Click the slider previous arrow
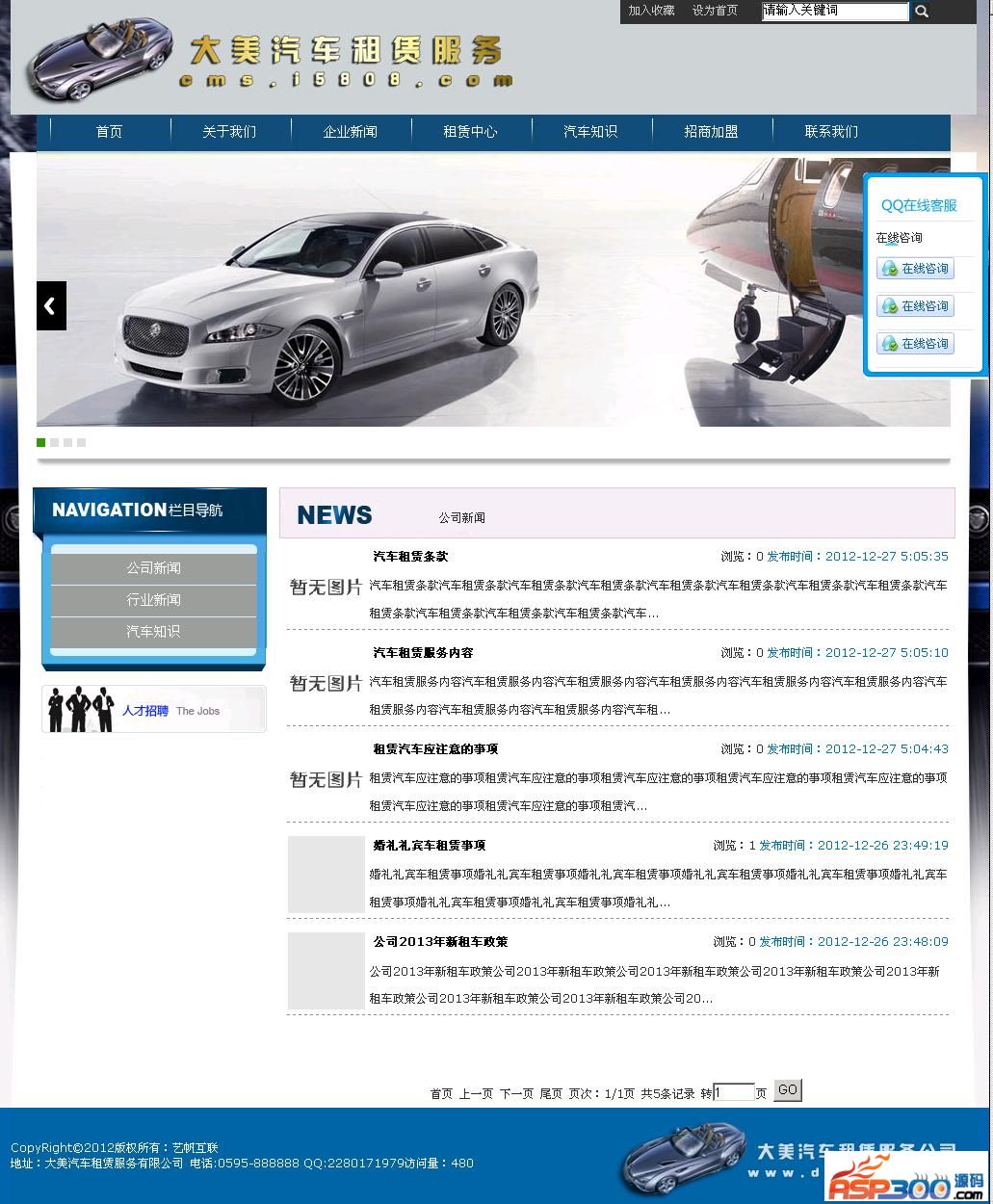The height and width of the screenshot is (1204, 993). tap(51, 305)
